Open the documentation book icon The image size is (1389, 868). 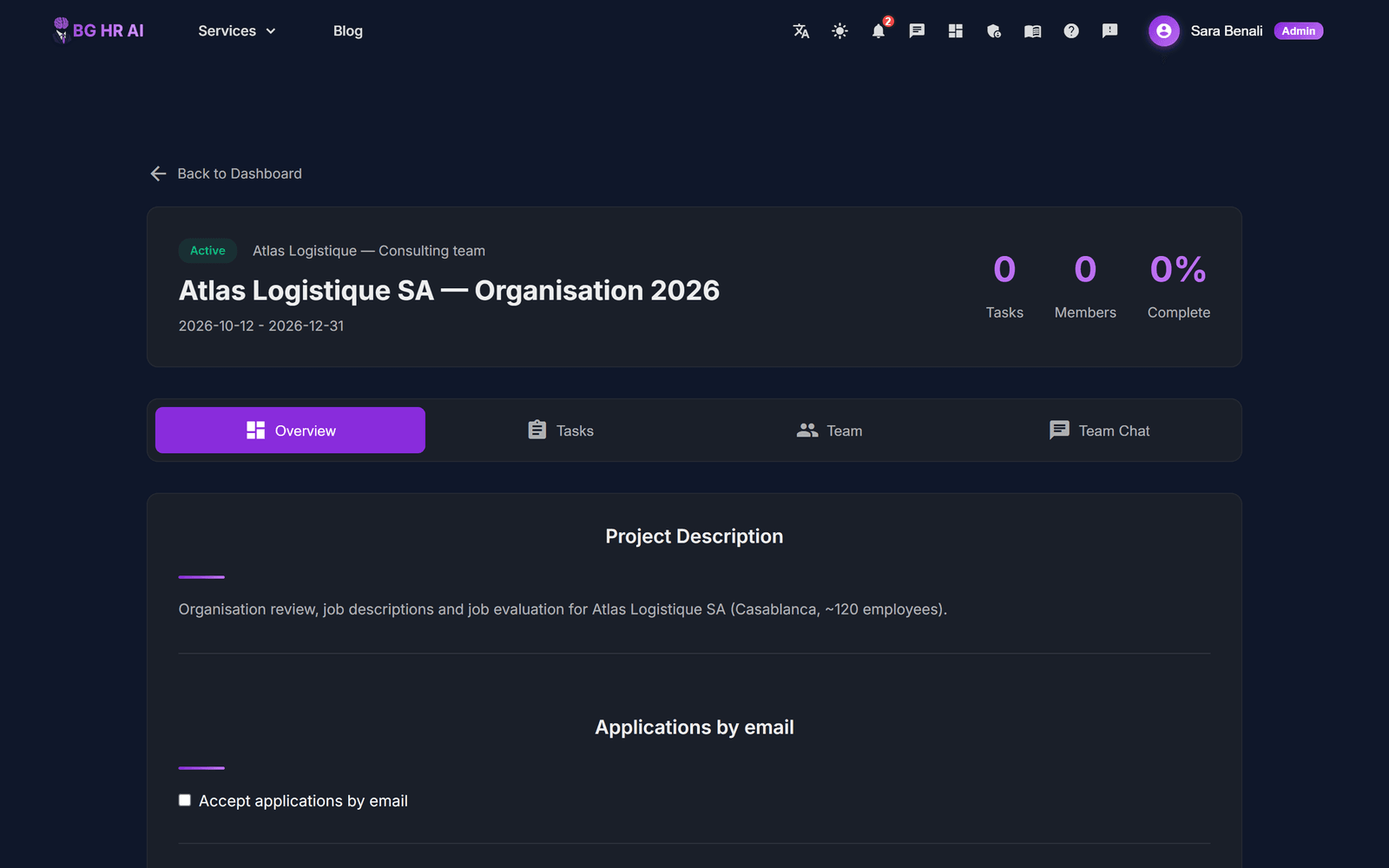(x=1032, y=31)
